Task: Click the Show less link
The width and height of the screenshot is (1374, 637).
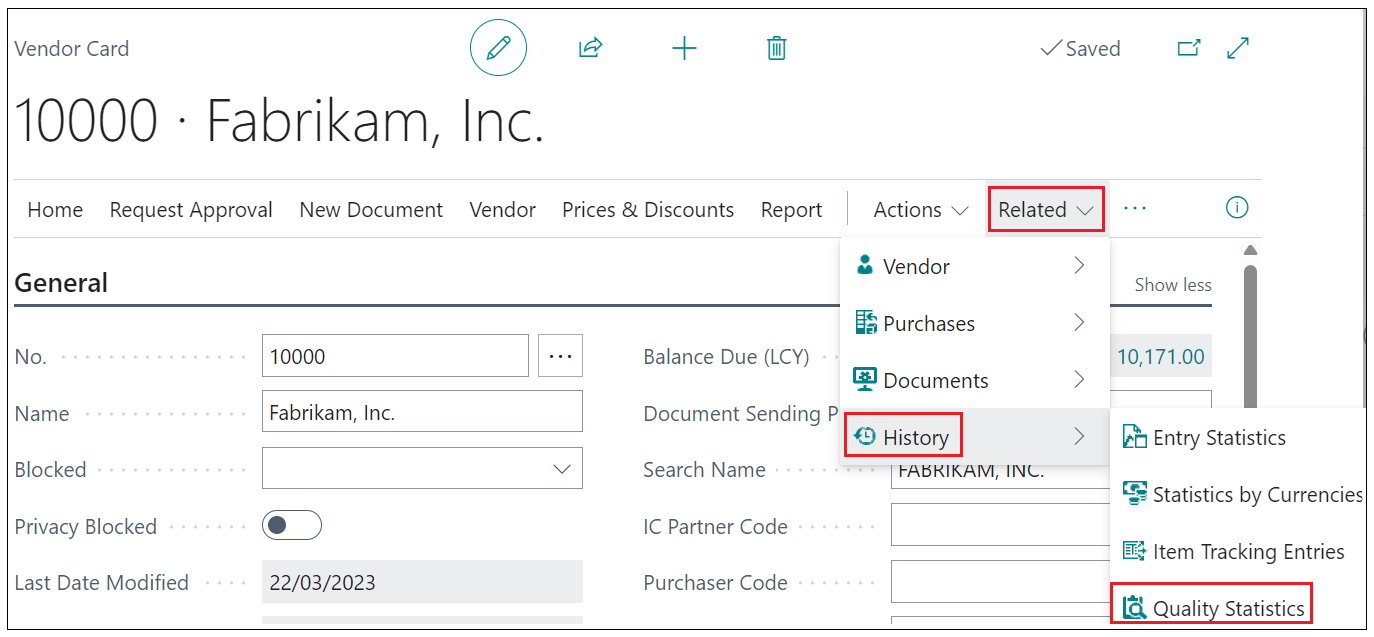Action: (1172, 285)
